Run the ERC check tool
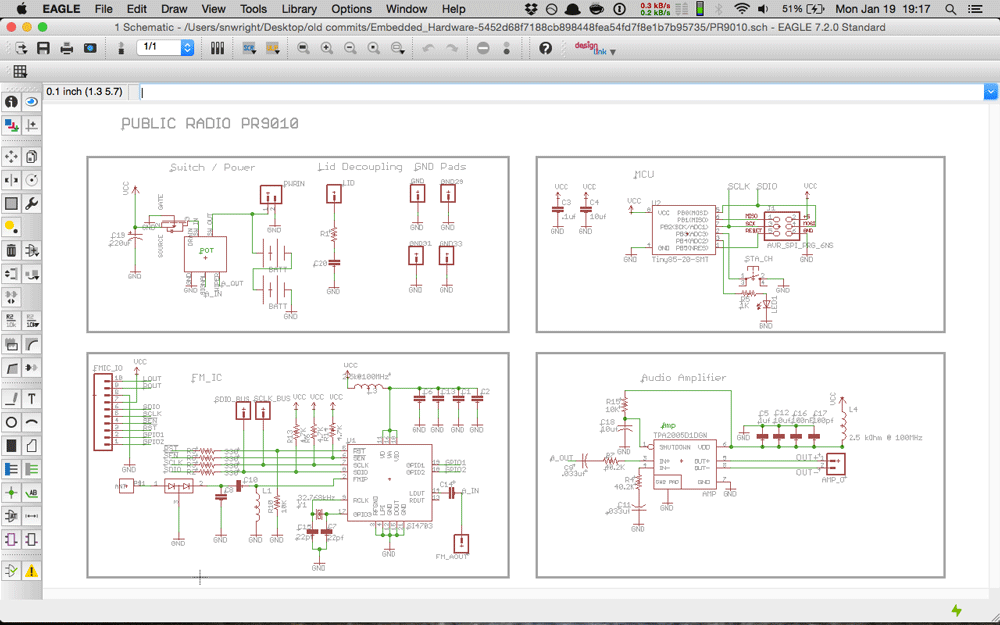 (x=11, y=571)
